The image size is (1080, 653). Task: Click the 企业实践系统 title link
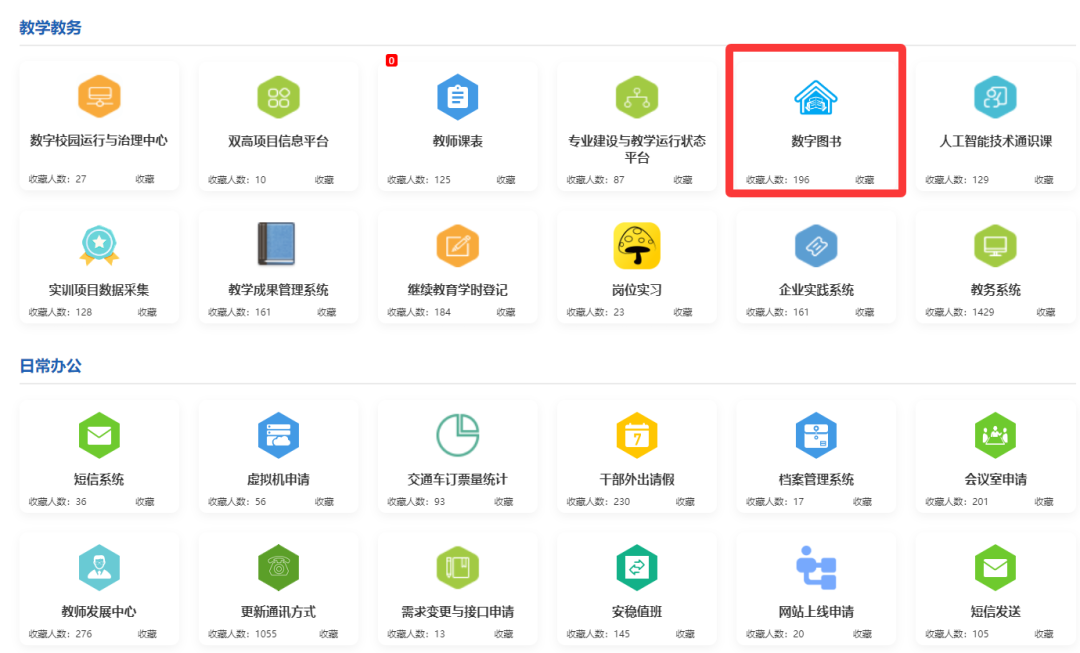[x=816, y=290]
